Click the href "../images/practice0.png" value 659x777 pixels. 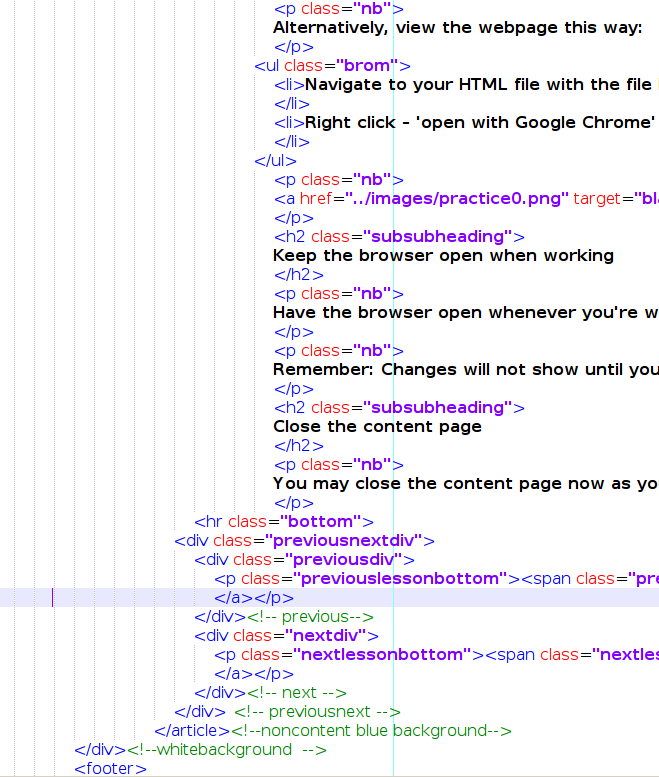456,199
